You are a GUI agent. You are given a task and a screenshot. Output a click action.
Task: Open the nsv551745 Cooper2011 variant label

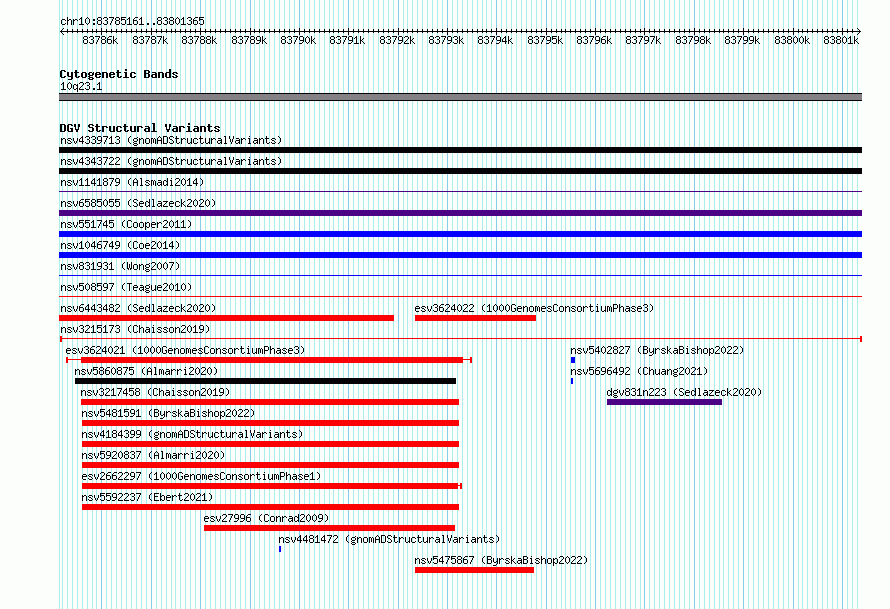(x=126, y=224)
